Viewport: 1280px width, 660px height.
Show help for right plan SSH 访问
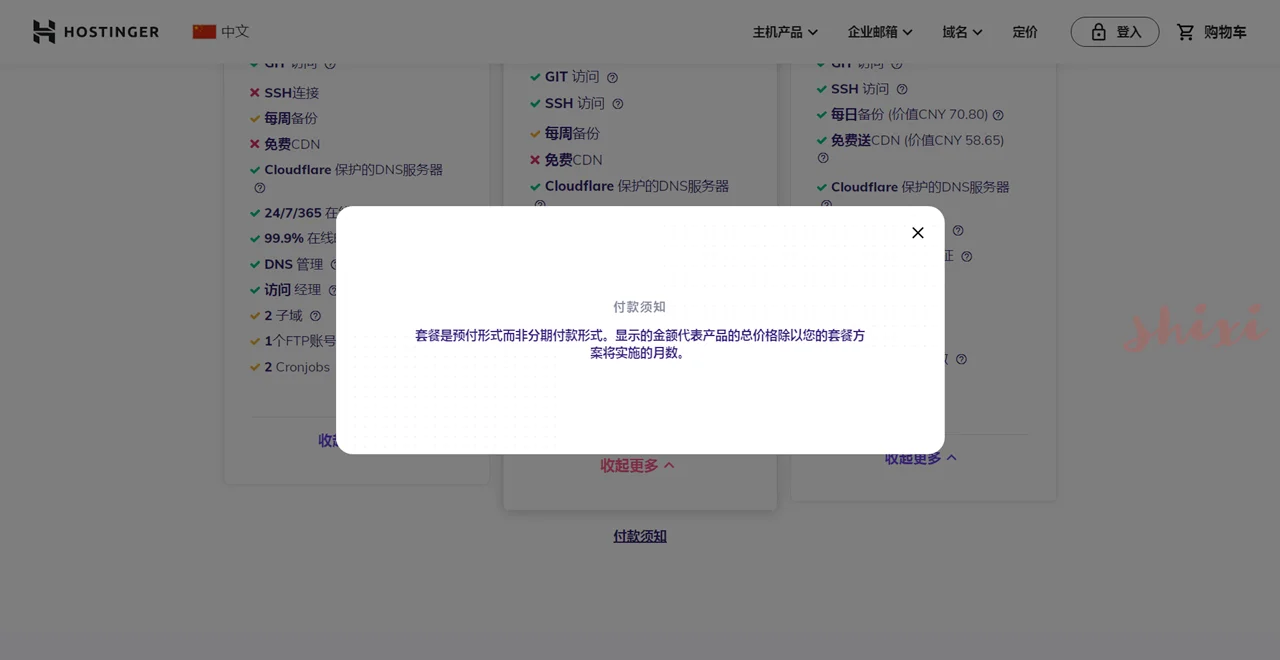901,89
